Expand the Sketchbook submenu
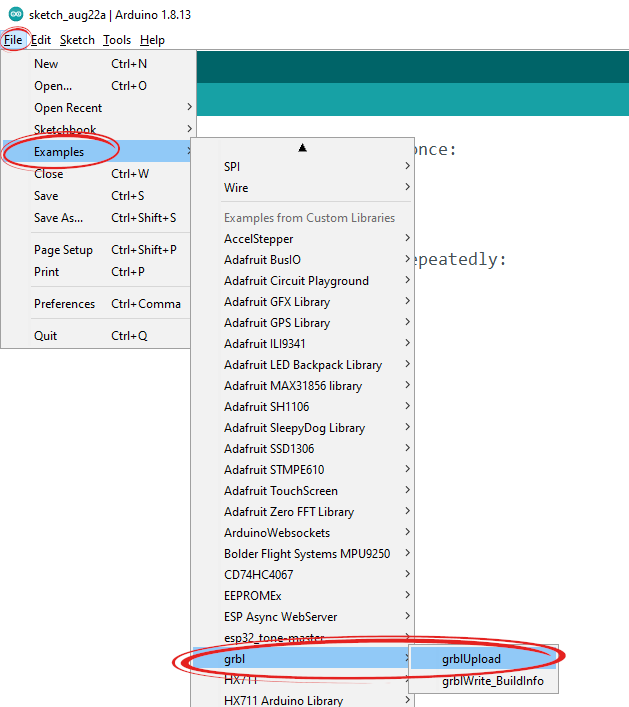 pos(96,129)
